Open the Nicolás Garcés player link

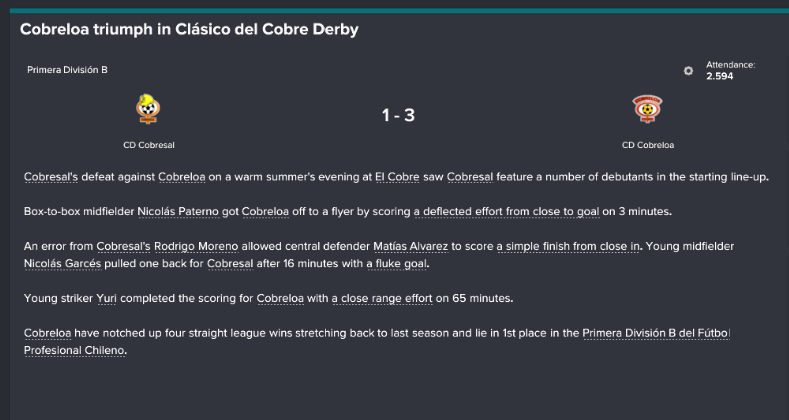pos(62,264)
